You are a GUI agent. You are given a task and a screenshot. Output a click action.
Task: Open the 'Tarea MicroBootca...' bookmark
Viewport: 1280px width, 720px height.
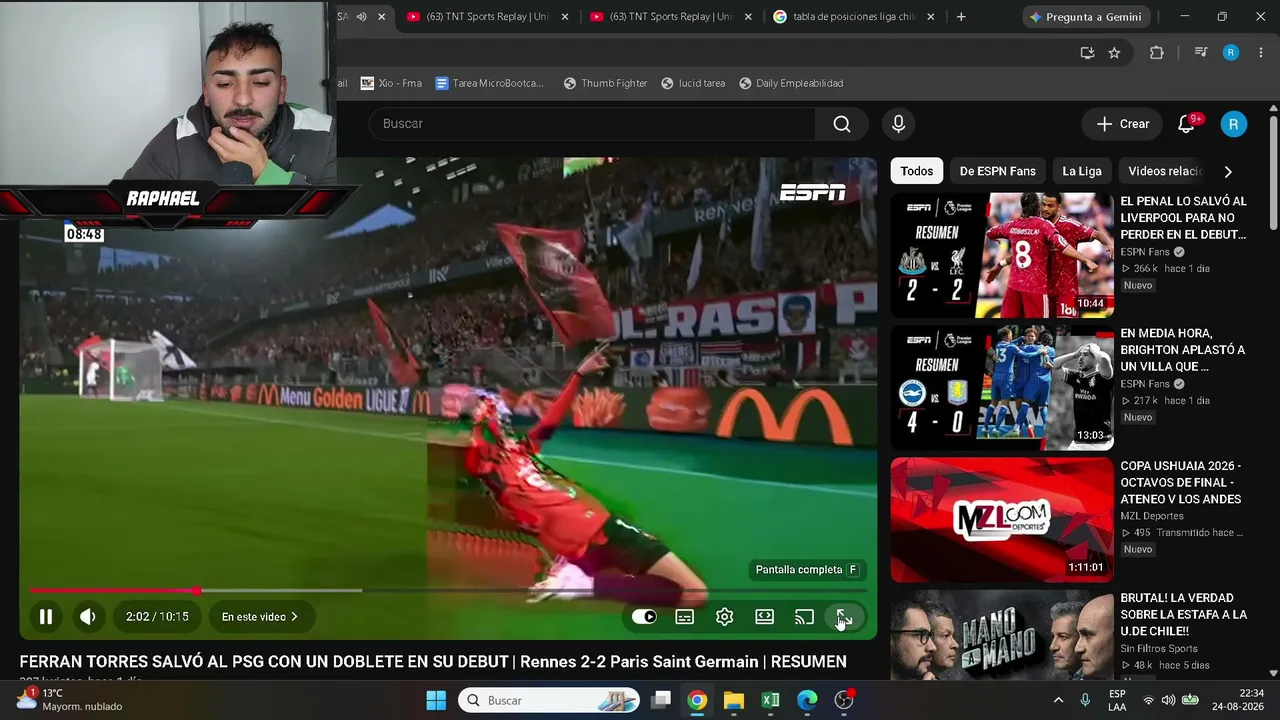click(x=490, y=83)
